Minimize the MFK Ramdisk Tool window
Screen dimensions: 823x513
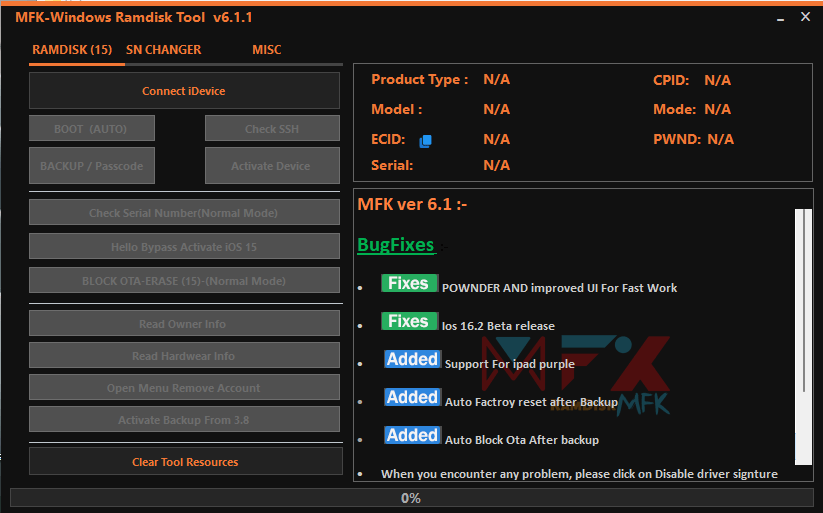click(780, 18)
